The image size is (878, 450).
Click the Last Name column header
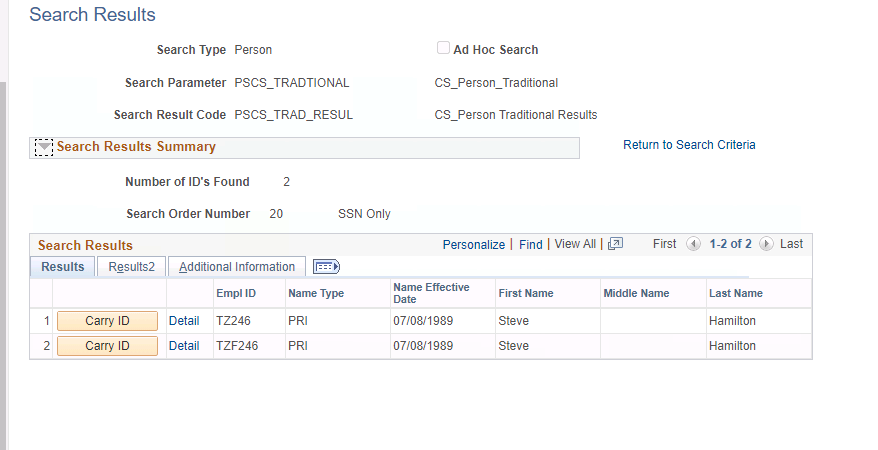[x=735, y=293]
